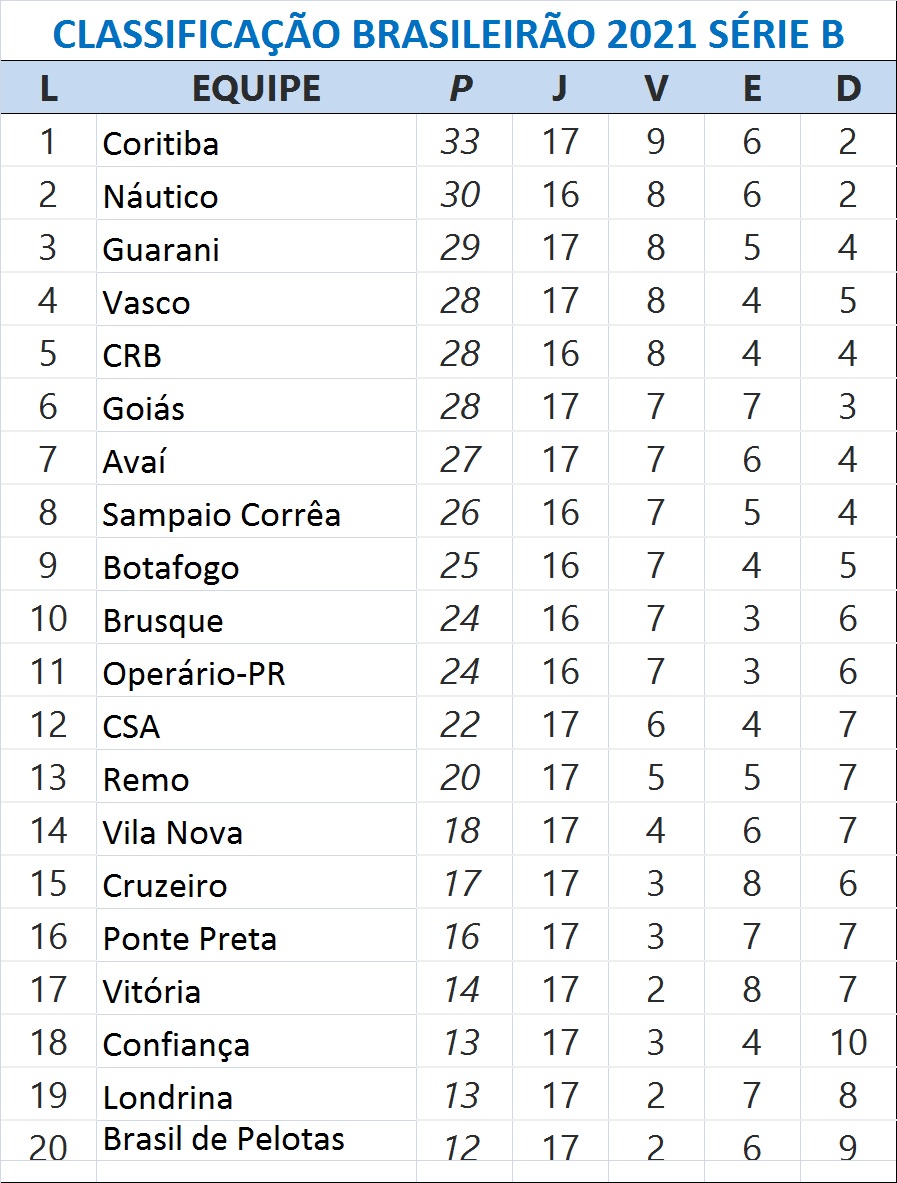Click the italic P column header
The image size is (897, 1183).
click(x=460, y=89)
